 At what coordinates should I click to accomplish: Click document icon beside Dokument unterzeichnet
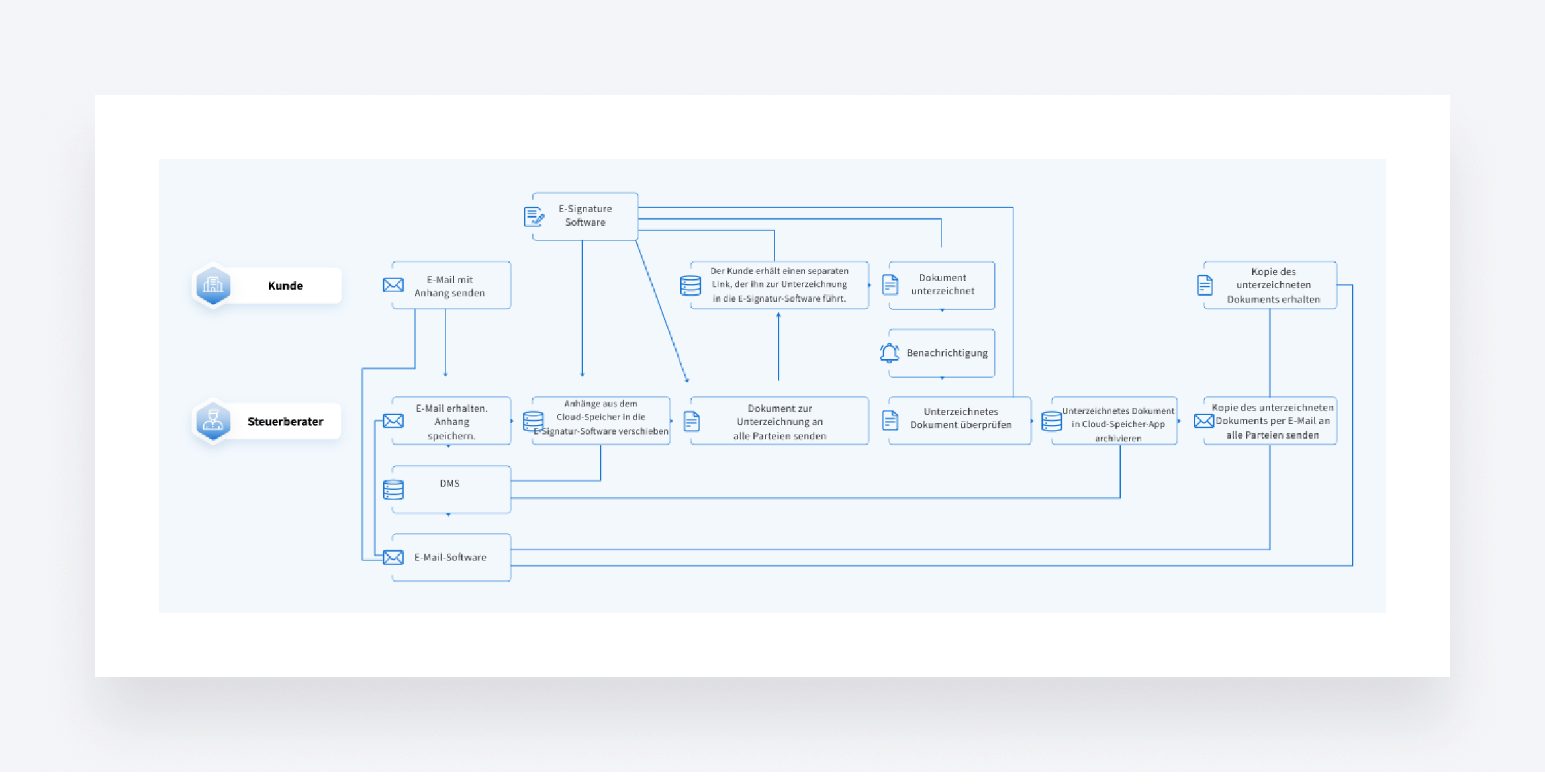click(x=890, y=285)
